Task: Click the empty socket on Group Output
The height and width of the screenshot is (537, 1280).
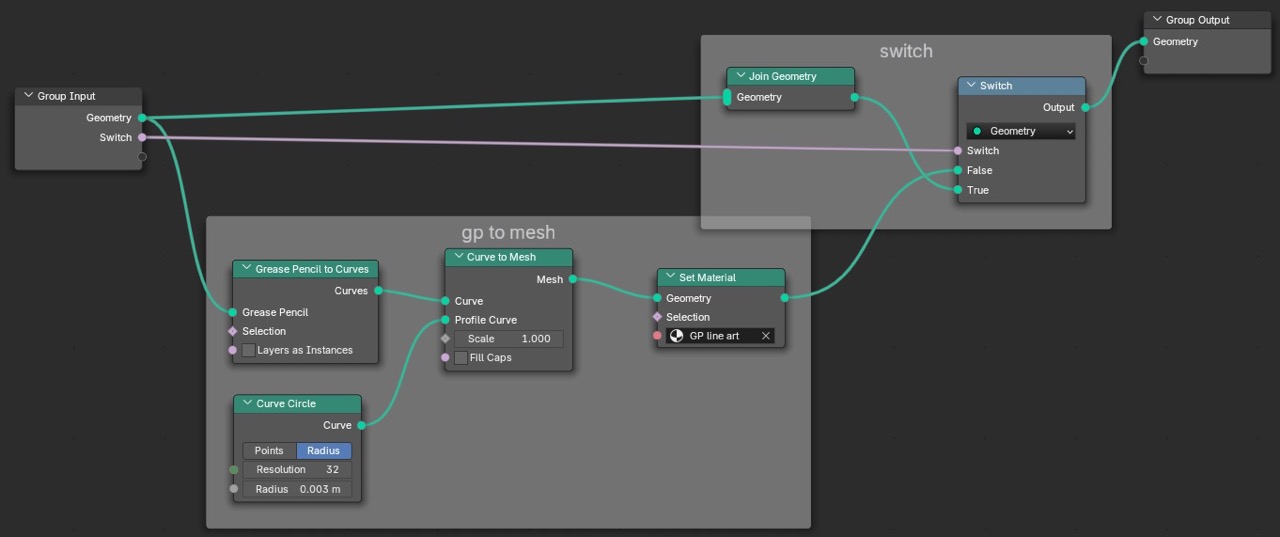Action: [x=1144, y=61]
